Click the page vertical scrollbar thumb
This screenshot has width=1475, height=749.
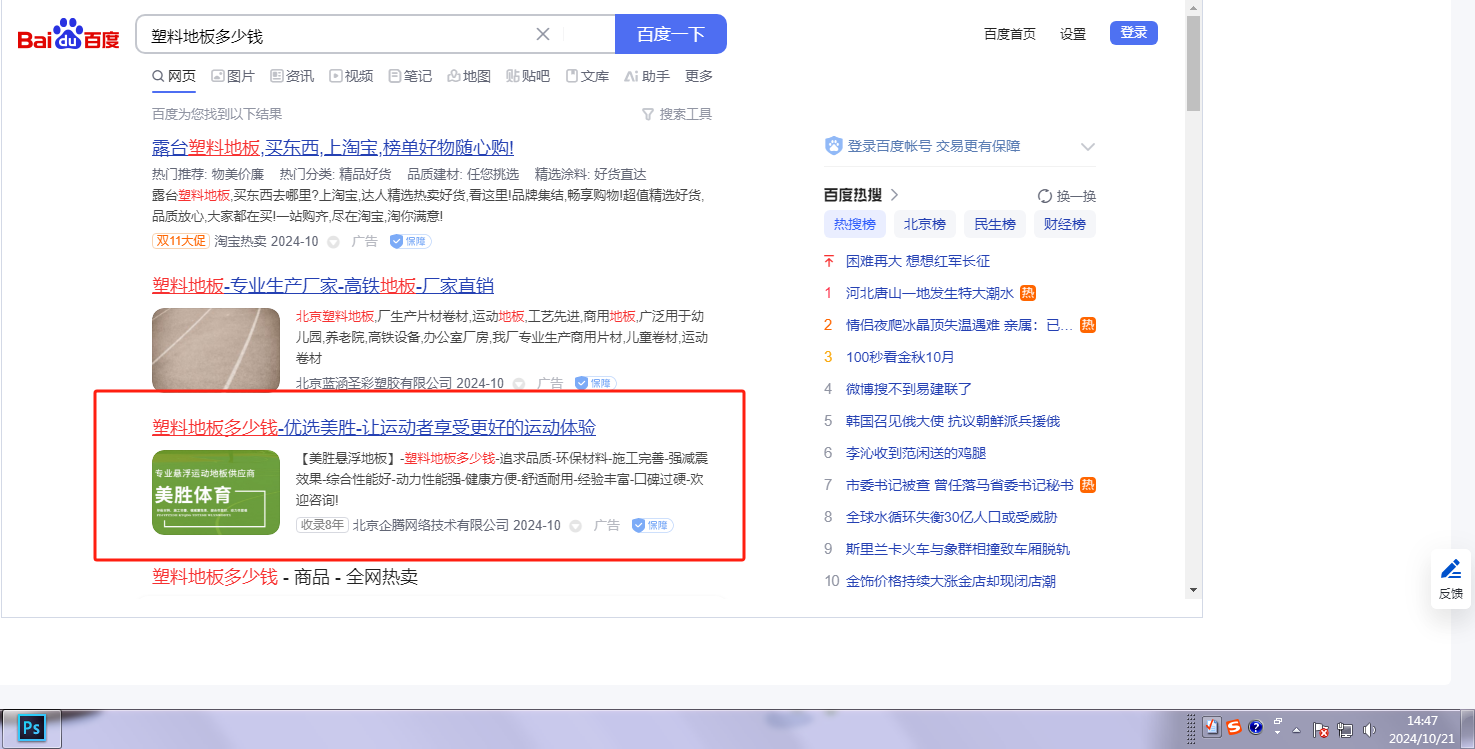tap(1193, 63)
